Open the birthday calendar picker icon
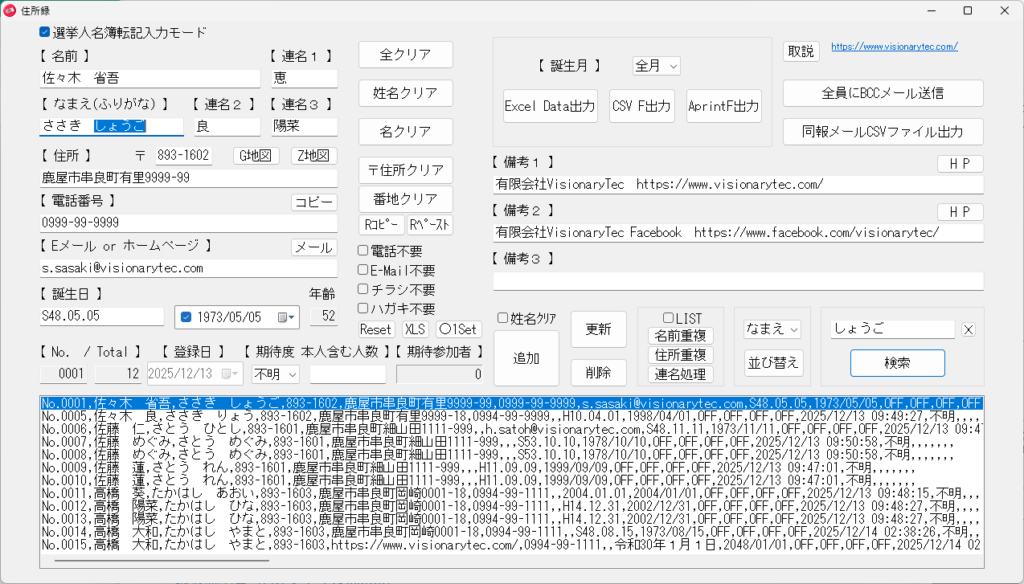The image size is (1024, 584). (287, 317)
